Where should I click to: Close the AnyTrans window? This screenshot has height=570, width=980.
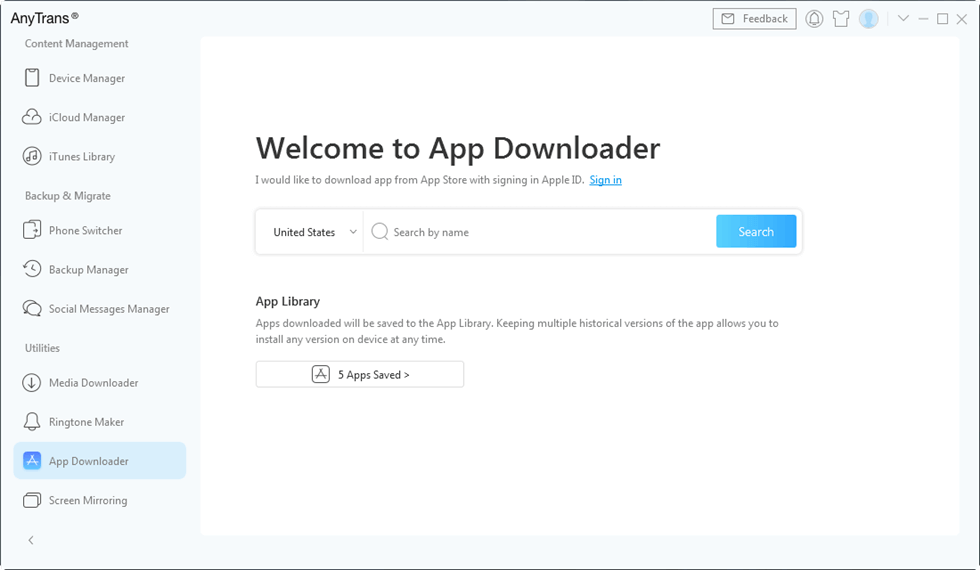coord(962,19)
